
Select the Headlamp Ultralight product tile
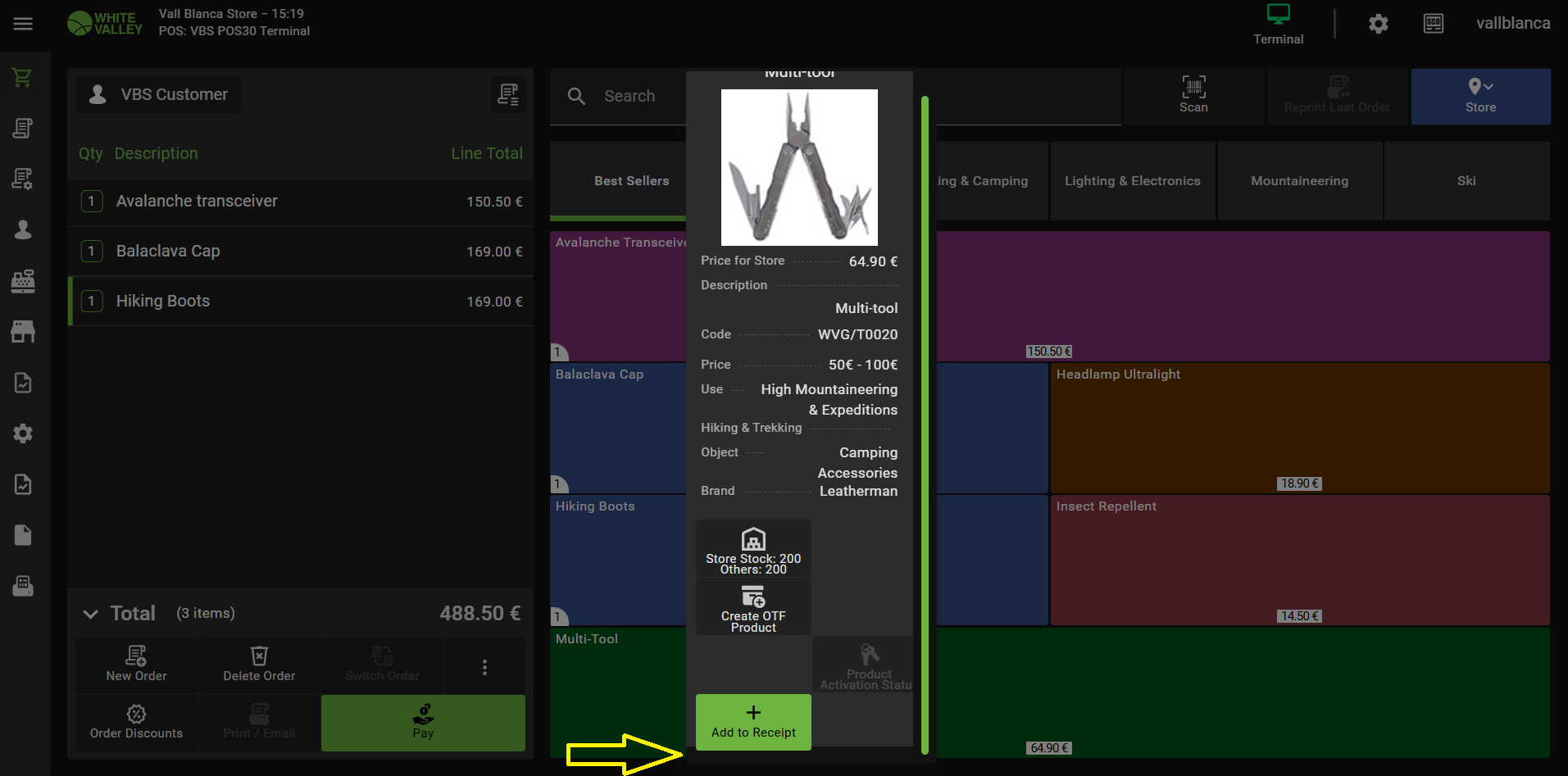(x=1298, y=428)
